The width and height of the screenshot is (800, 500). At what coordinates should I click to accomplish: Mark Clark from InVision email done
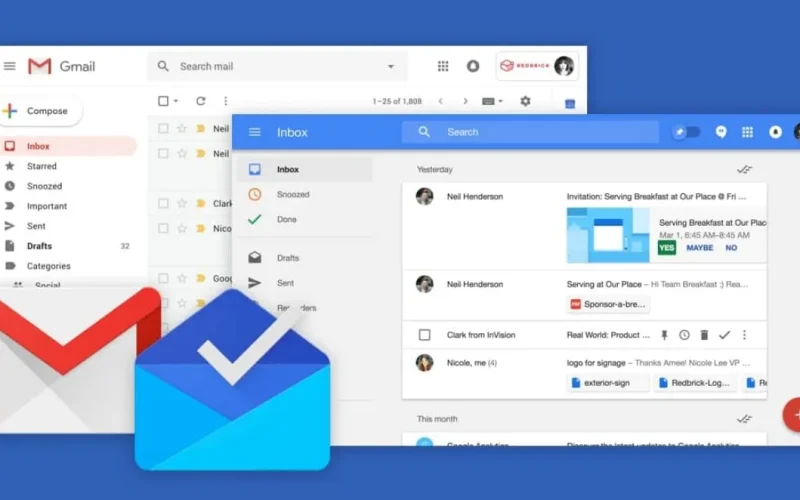click(724, 335)
